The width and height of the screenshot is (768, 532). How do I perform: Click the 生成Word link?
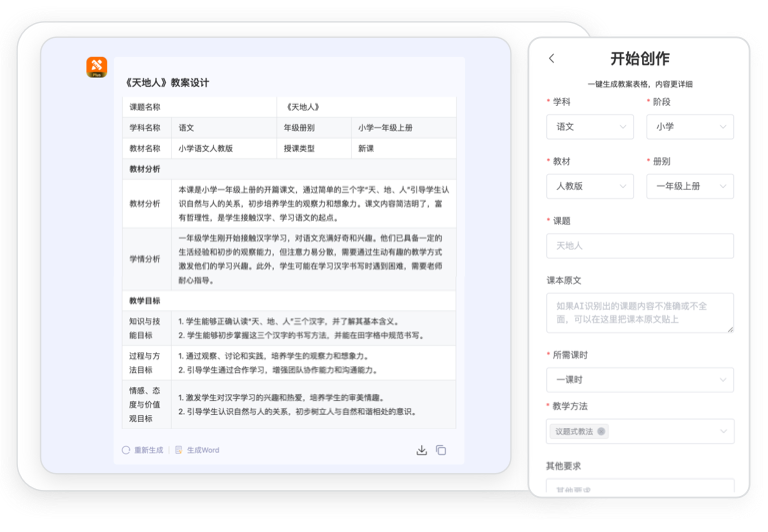pos(202,450)
